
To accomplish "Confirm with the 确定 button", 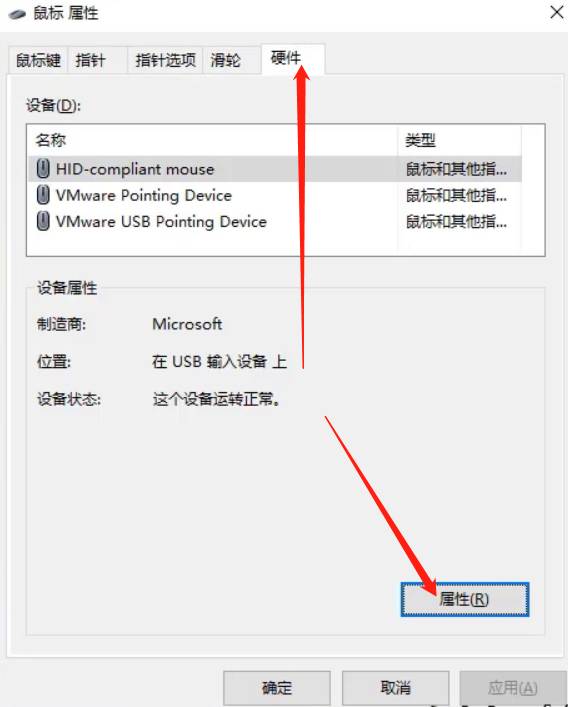I will (277, 688).
